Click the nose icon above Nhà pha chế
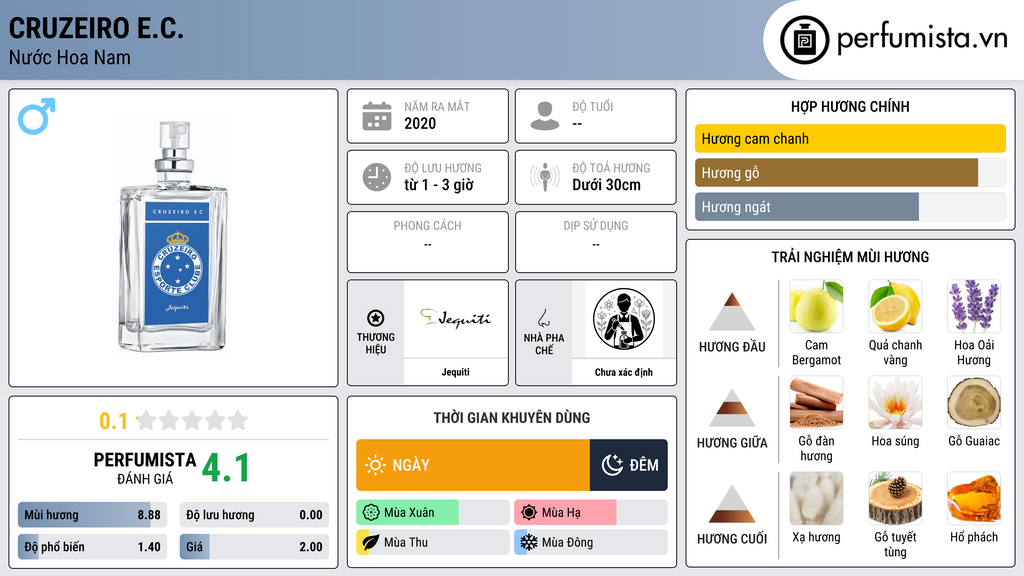The height and width of the screenshot is (576, 1024). (x=543, y=318)
